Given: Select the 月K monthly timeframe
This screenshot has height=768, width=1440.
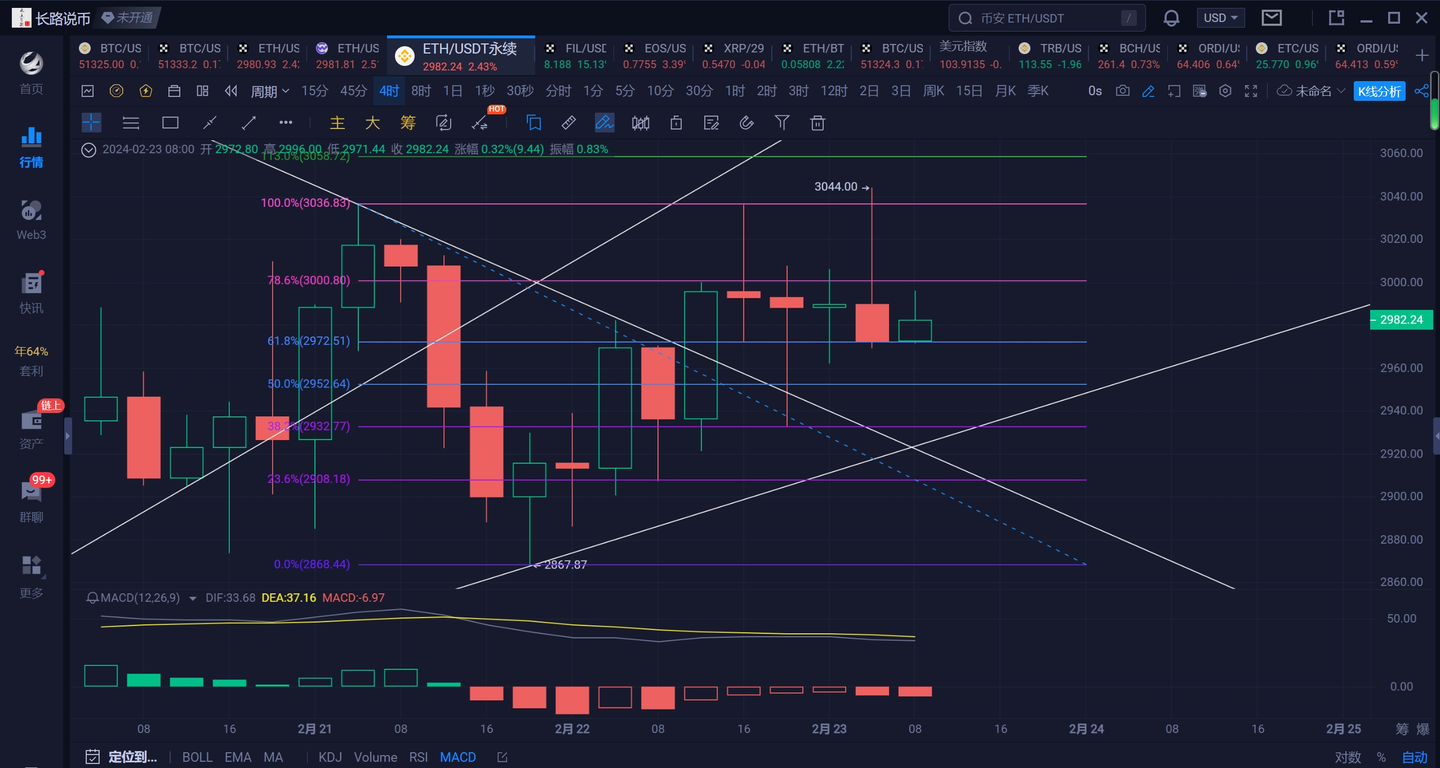Looking at the screenshot, I should click(x=1006, y=91).
